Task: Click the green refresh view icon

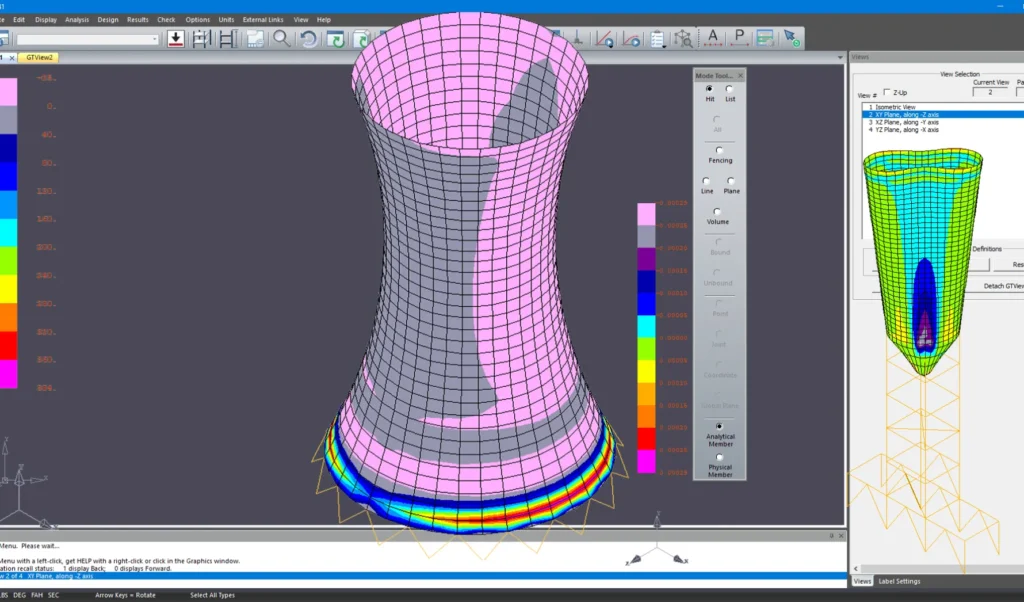Action: click(x=335, y=39)
